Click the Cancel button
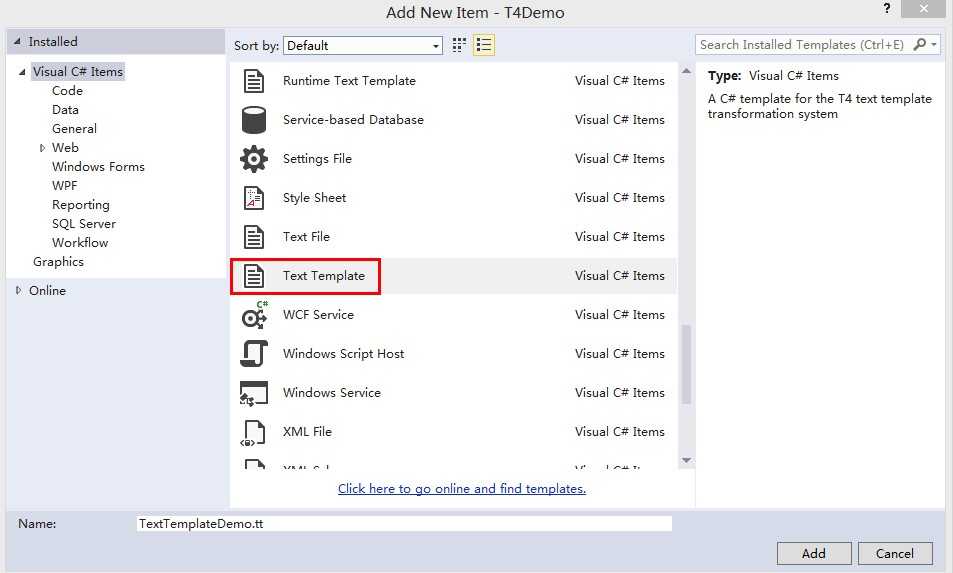The width and height of the screenshot is (953, 573). point(895,554)
